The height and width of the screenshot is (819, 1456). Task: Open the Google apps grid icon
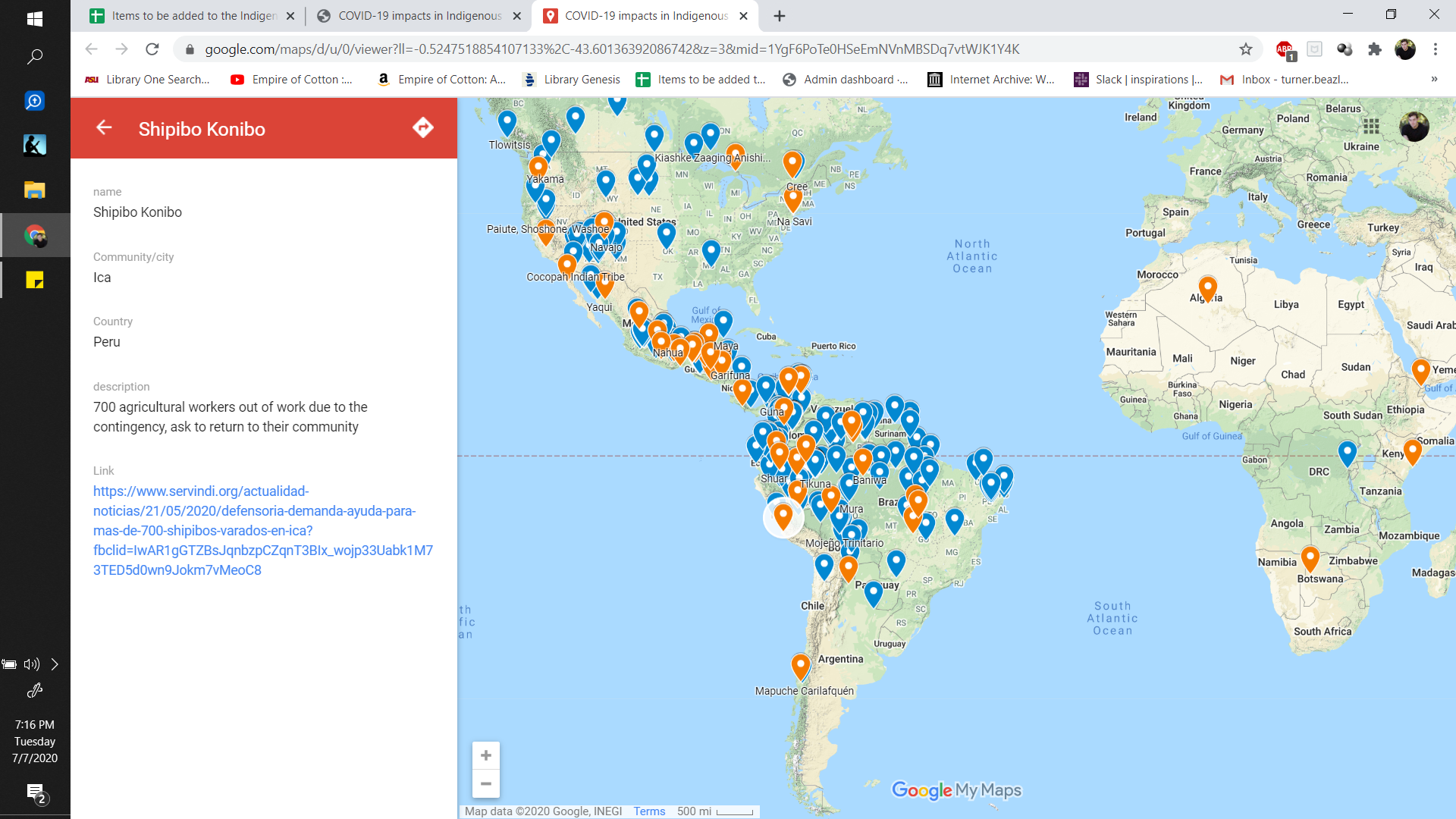tap(1370, 126)
